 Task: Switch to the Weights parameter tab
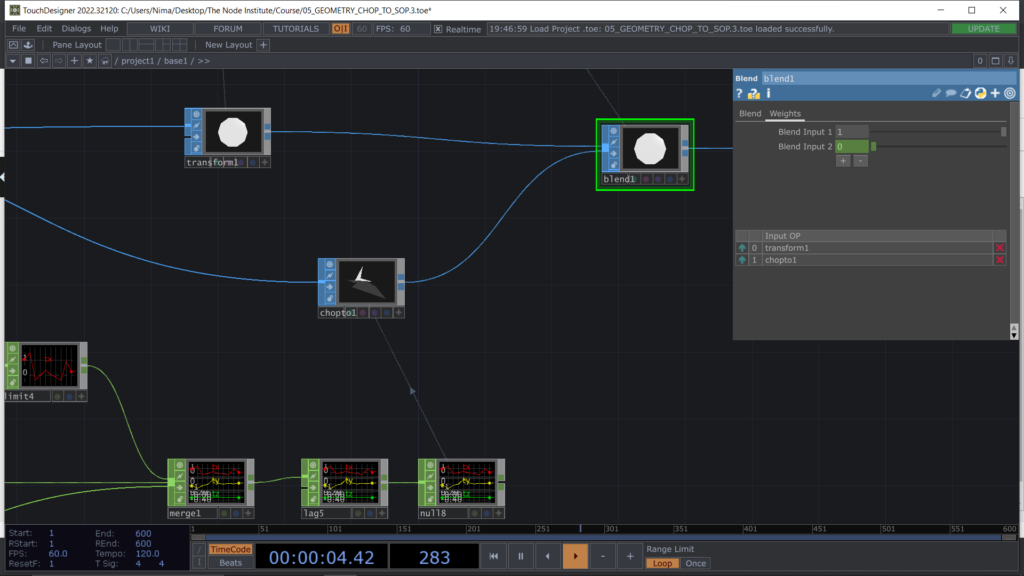[x=785, y=114]
